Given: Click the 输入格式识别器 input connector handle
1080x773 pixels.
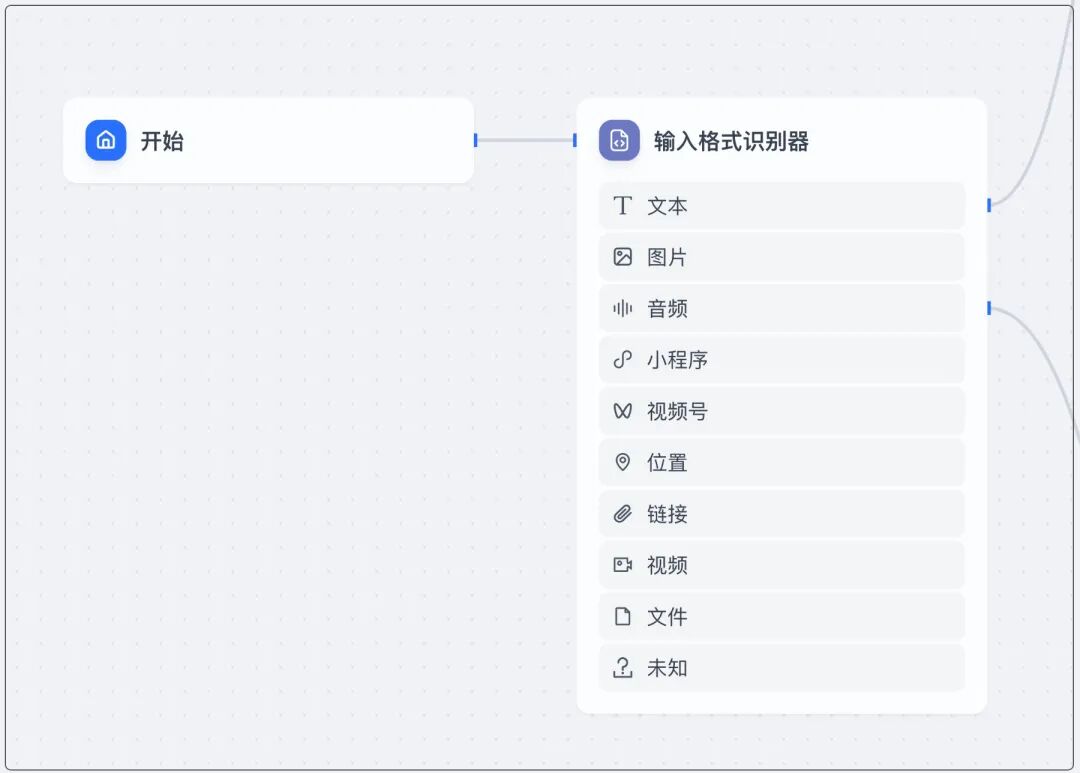Looking at the screenshot, I should coord(575,141).
